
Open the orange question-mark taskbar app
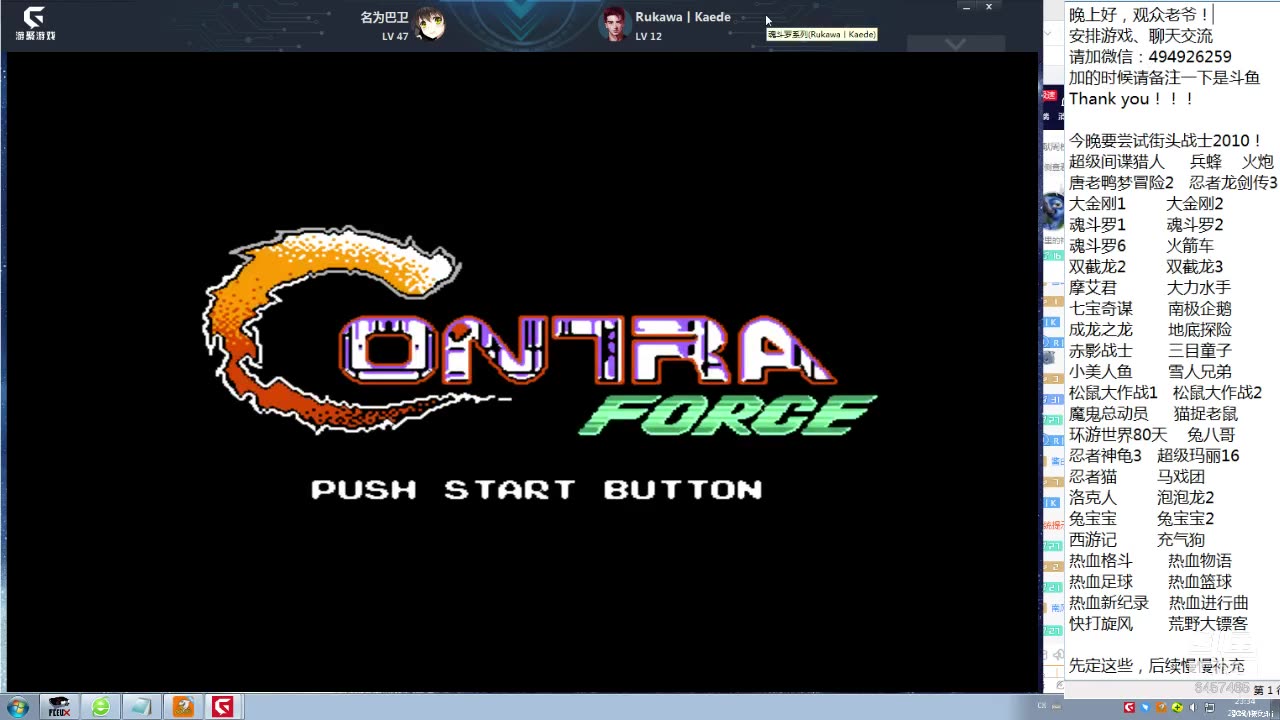pos(182,707)
